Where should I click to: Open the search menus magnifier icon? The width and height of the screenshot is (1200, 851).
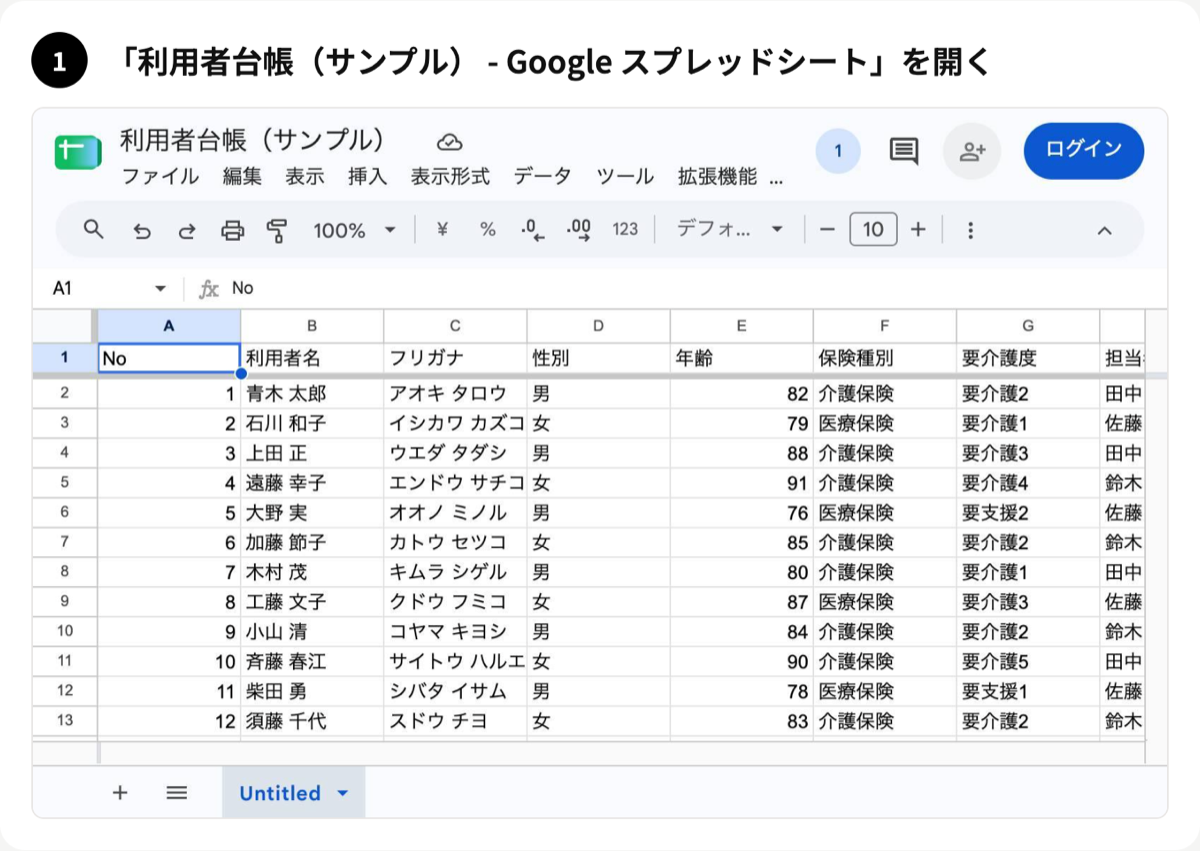click(93, 230)
